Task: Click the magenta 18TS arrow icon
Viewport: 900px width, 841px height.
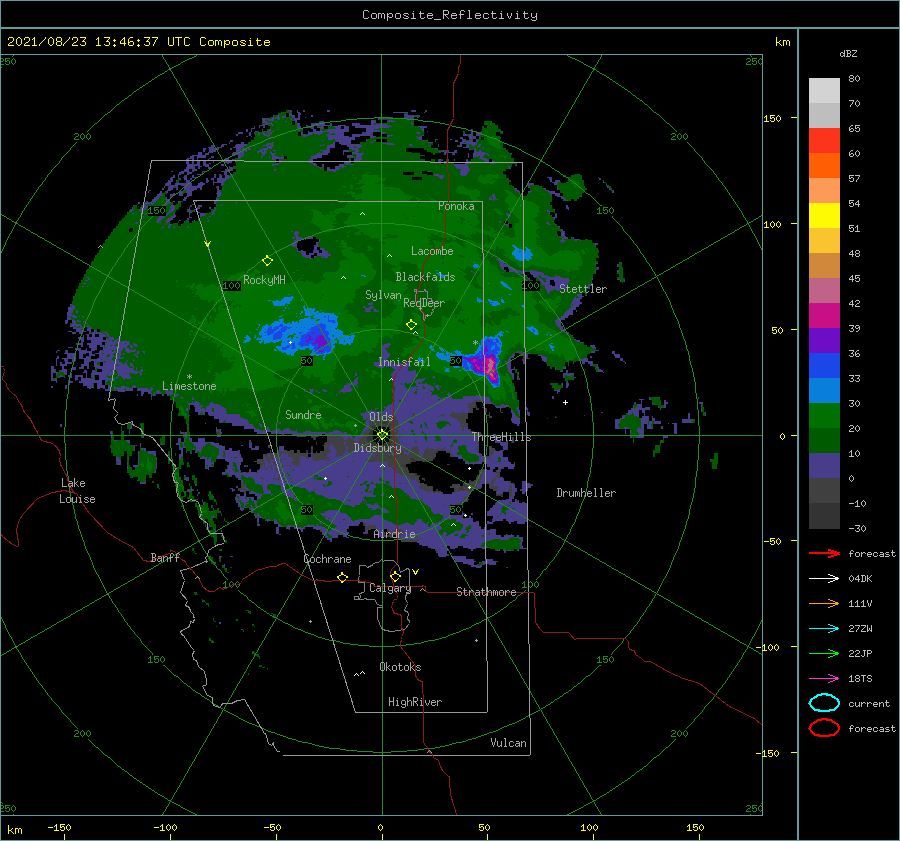Action: click(824, 679)
